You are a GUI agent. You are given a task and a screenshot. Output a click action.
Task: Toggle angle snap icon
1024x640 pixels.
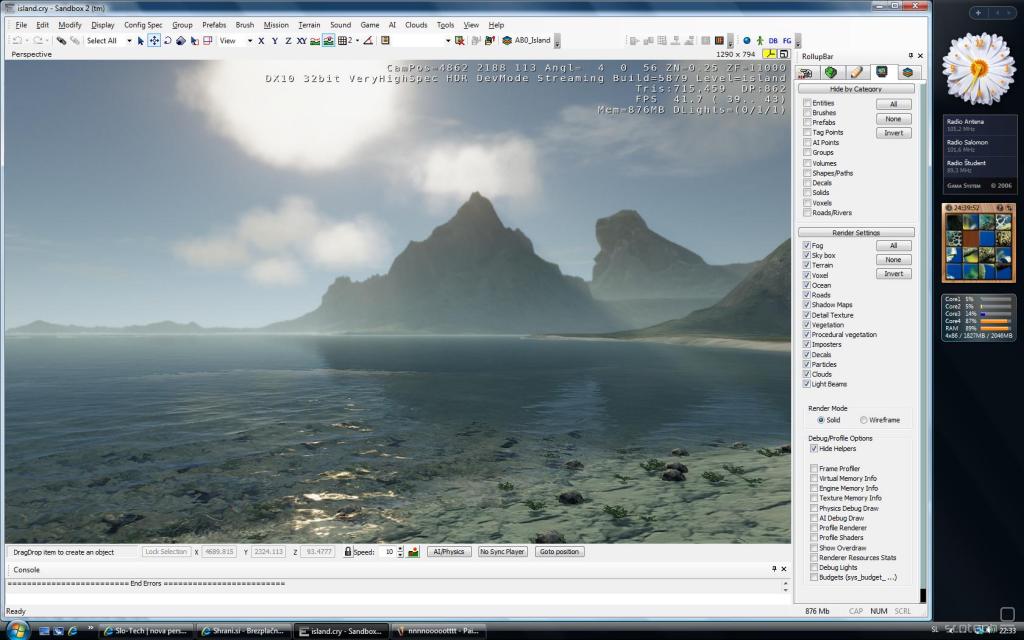[368, 40]
